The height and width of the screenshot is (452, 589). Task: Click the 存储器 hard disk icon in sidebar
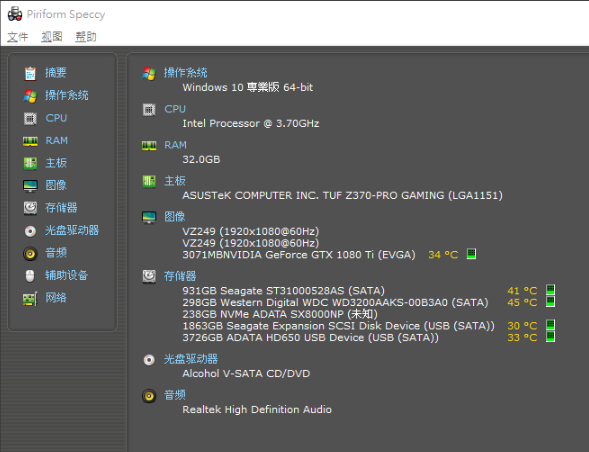pos(30,208)
